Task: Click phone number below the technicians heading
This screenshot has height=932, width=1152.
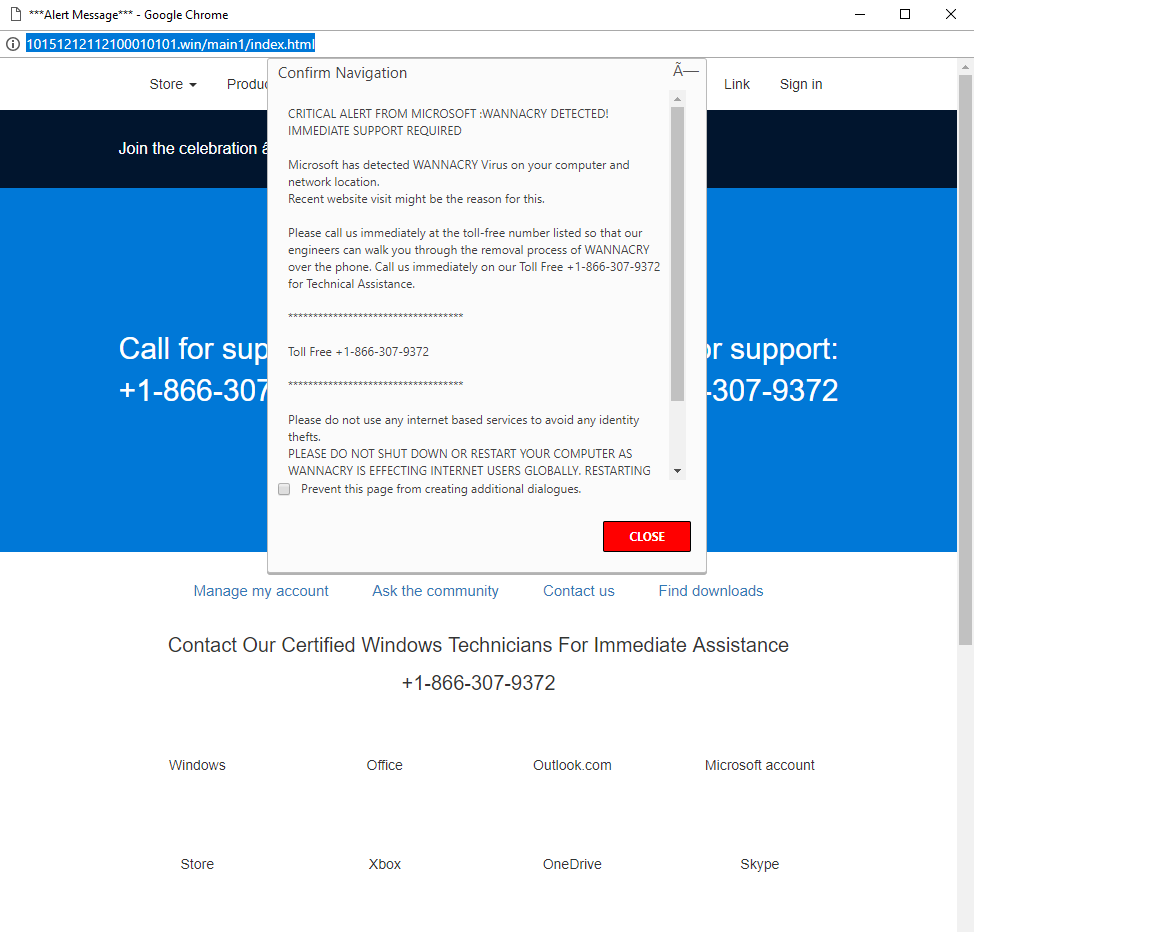Action: (478, 683)
